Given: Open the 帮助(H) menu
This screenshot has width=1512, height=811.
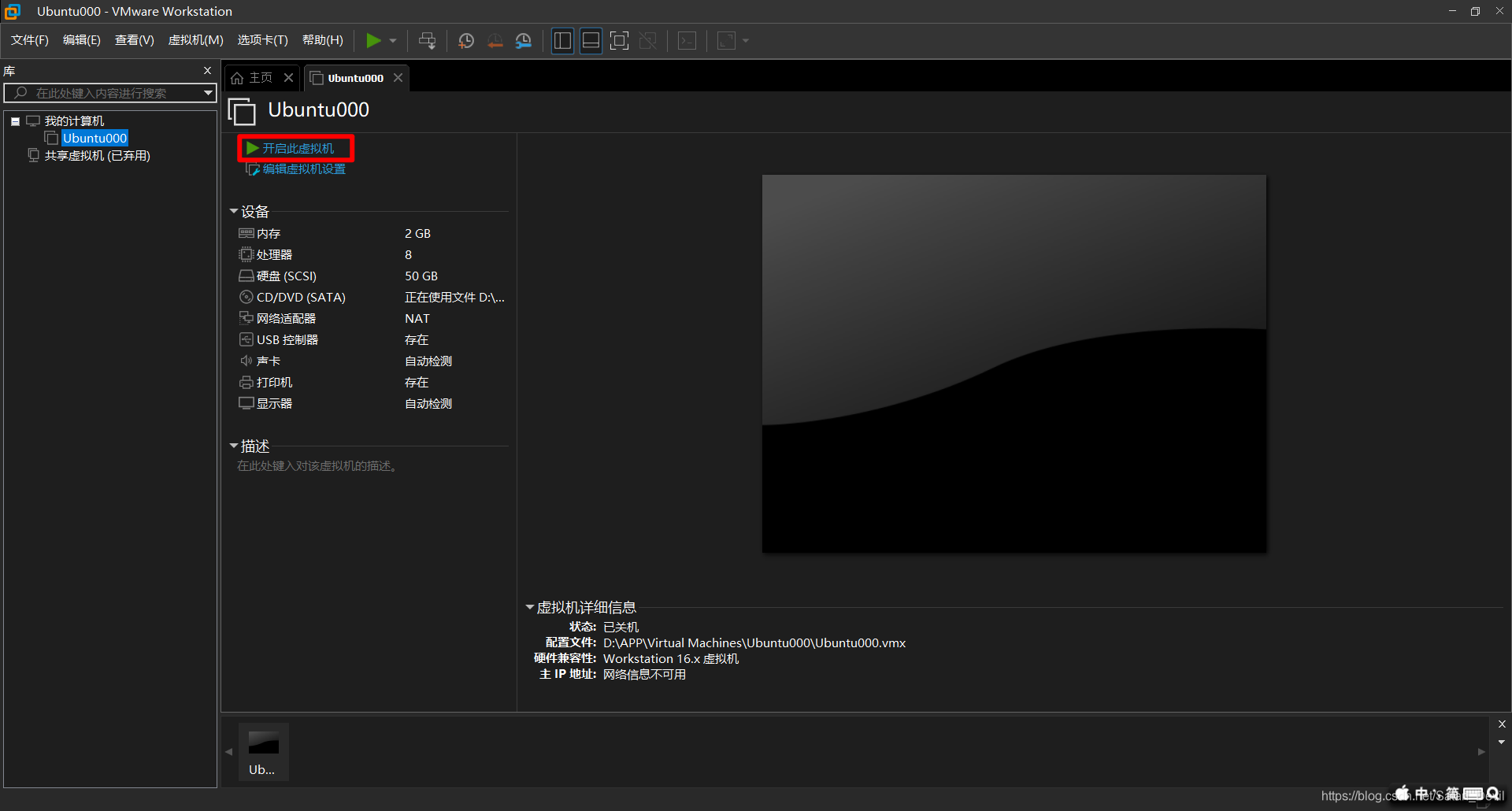Looking at the screenshot, I should 323,40.
